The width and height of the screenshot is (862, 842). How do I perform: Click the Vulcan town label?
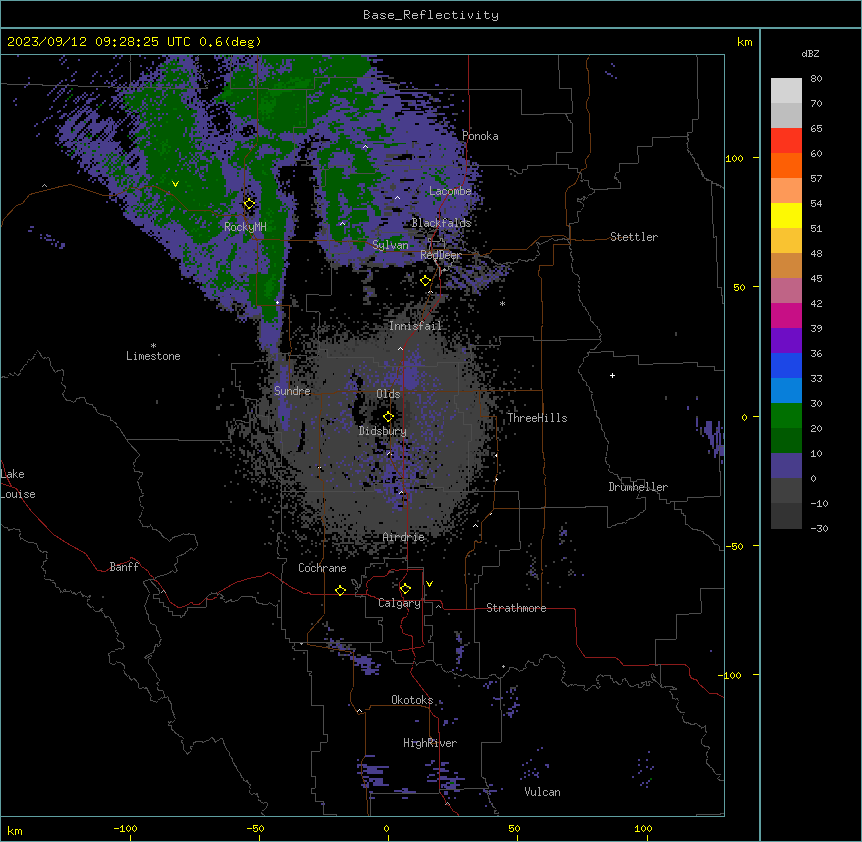point(542,792)
